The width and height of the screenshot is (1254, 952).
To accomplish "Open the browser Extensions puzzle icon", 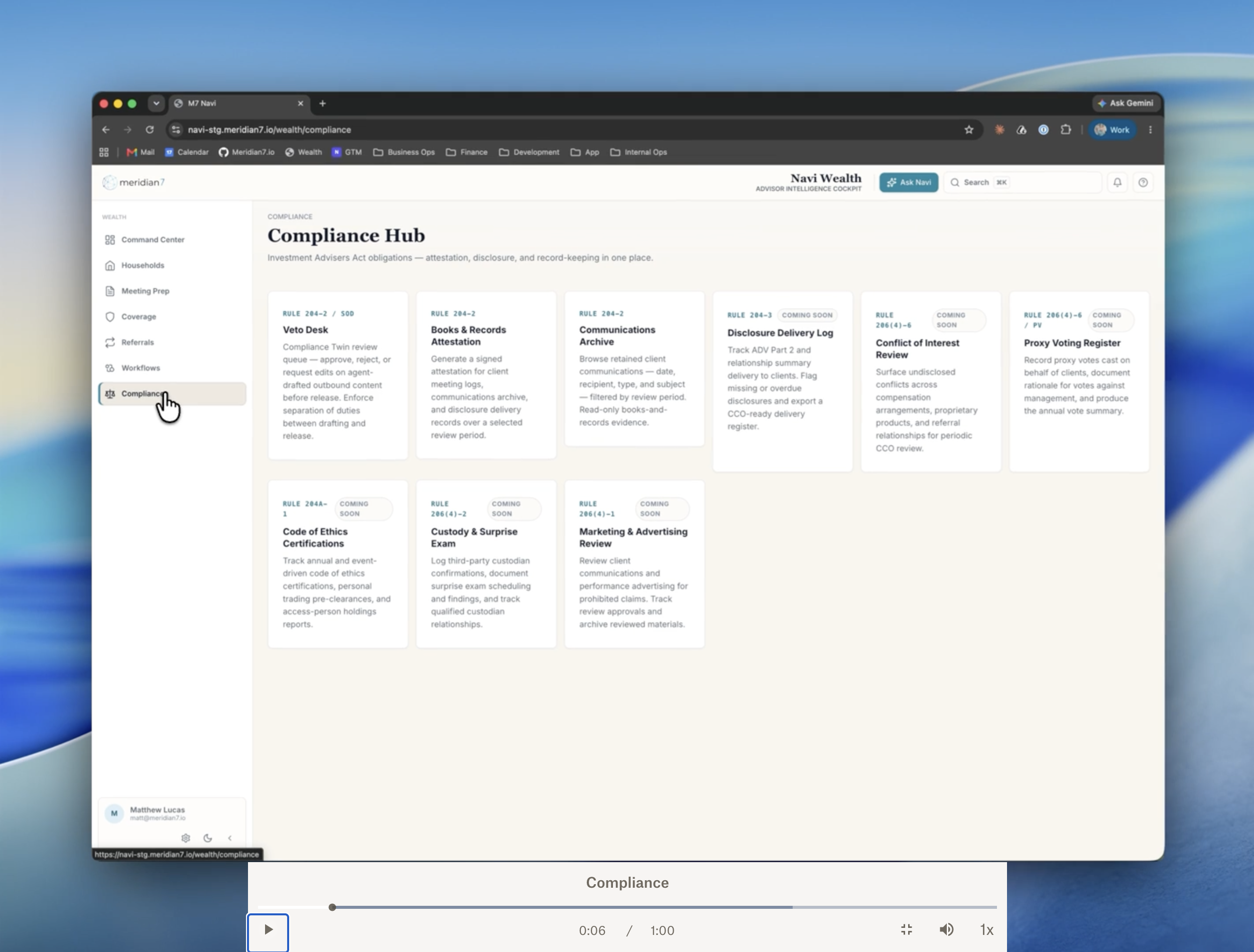I will click(1066, 130).
